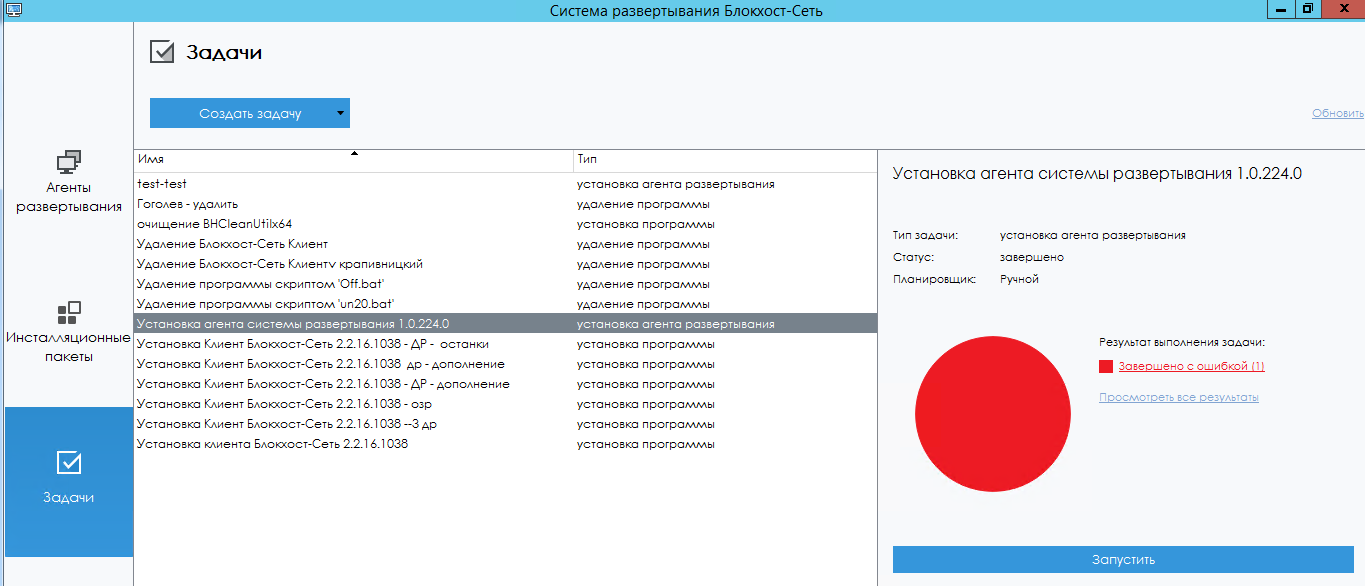This screenshot has height=586, width=1365.
Task: Select the очищение BHCleanUtilx64 task
Action: [505, 224]
